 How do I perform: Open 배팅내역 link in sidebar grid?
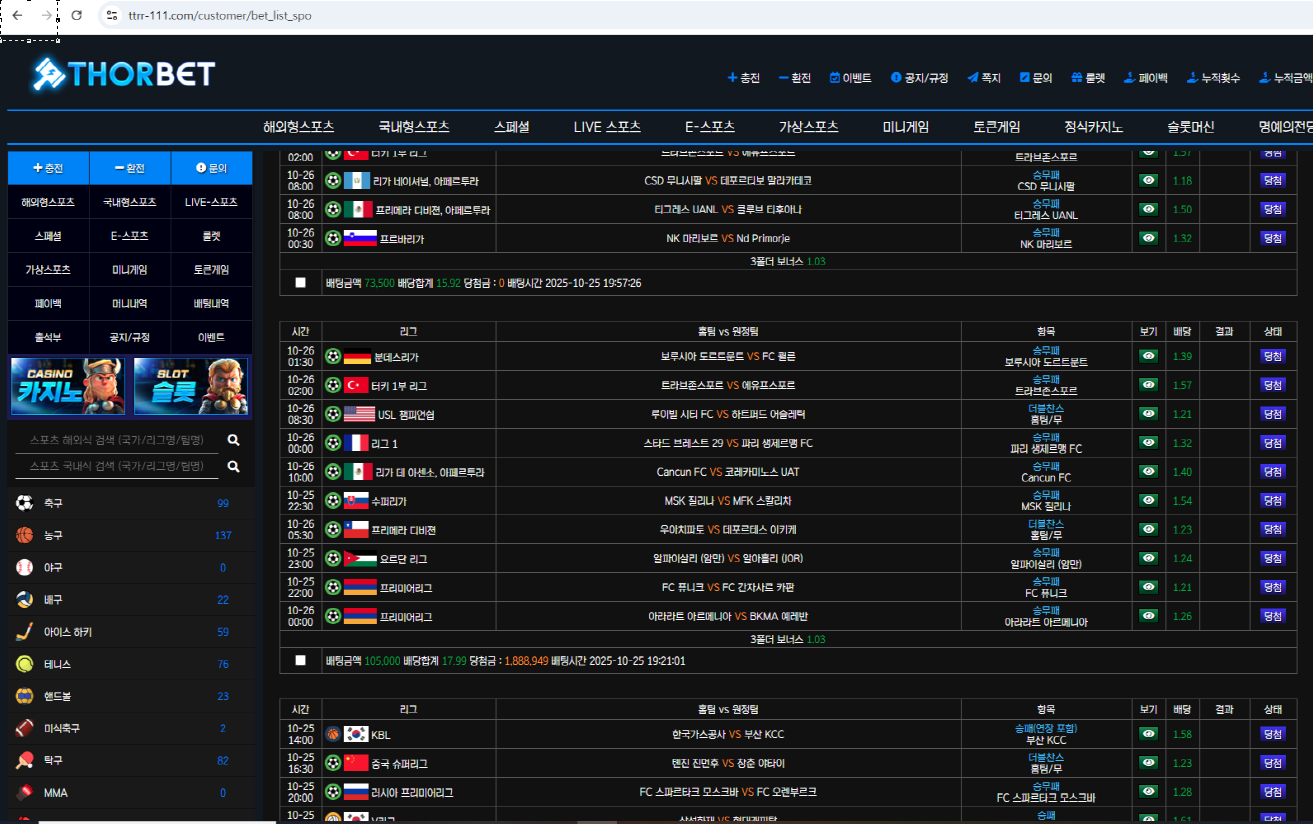[x=211, y=303]
